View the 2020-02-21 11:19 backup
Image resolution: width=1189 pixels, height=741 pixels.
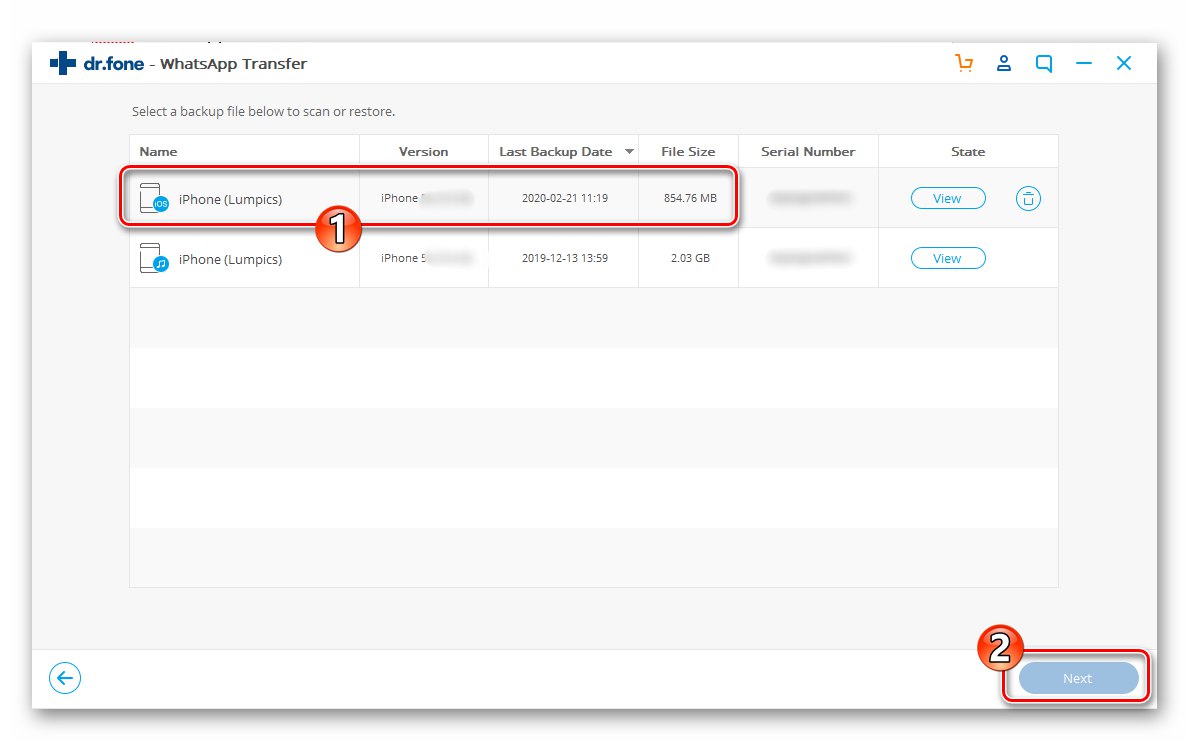coord(948,198)
